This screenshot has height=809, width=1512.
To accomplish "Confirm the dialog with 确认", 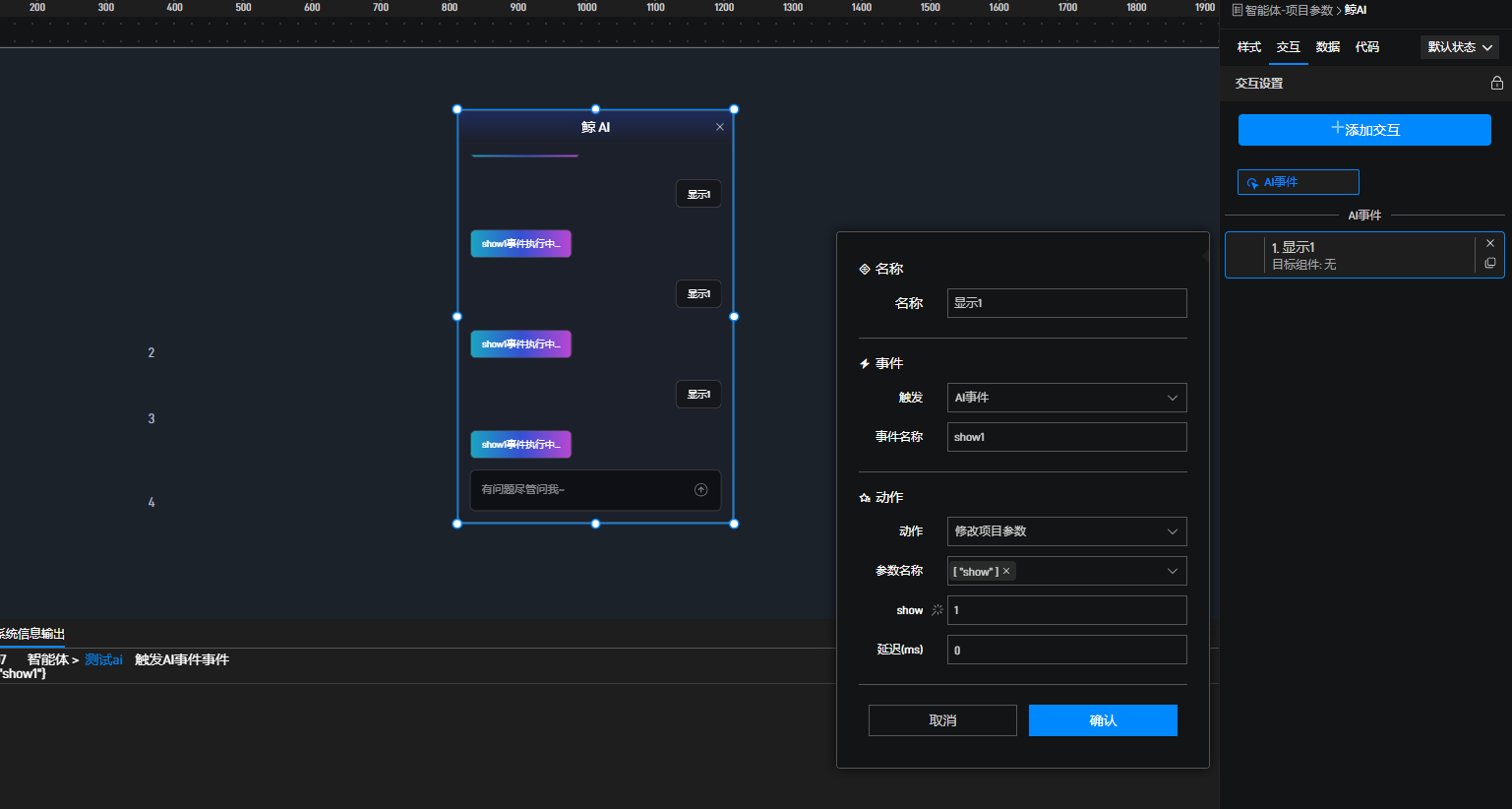I will (1102, 720).
